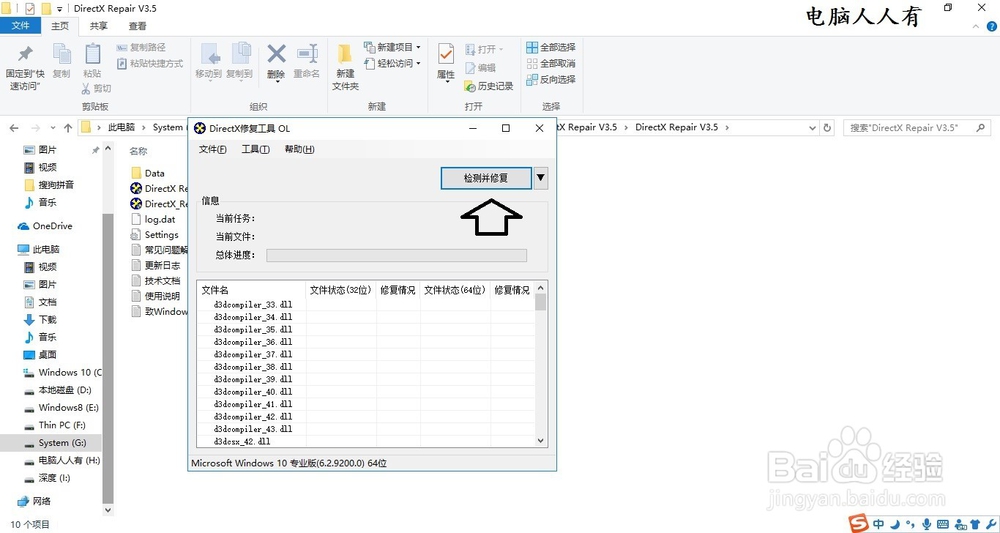Click the properties checkmark icon in title bar
Screen dimensions: 1000x533
29,9
